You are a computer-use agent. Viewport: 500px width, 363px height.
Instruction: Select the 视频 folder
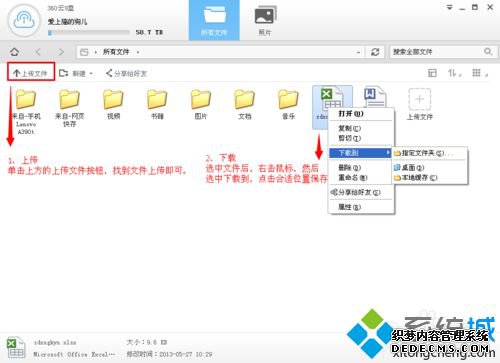pos(113,104)
